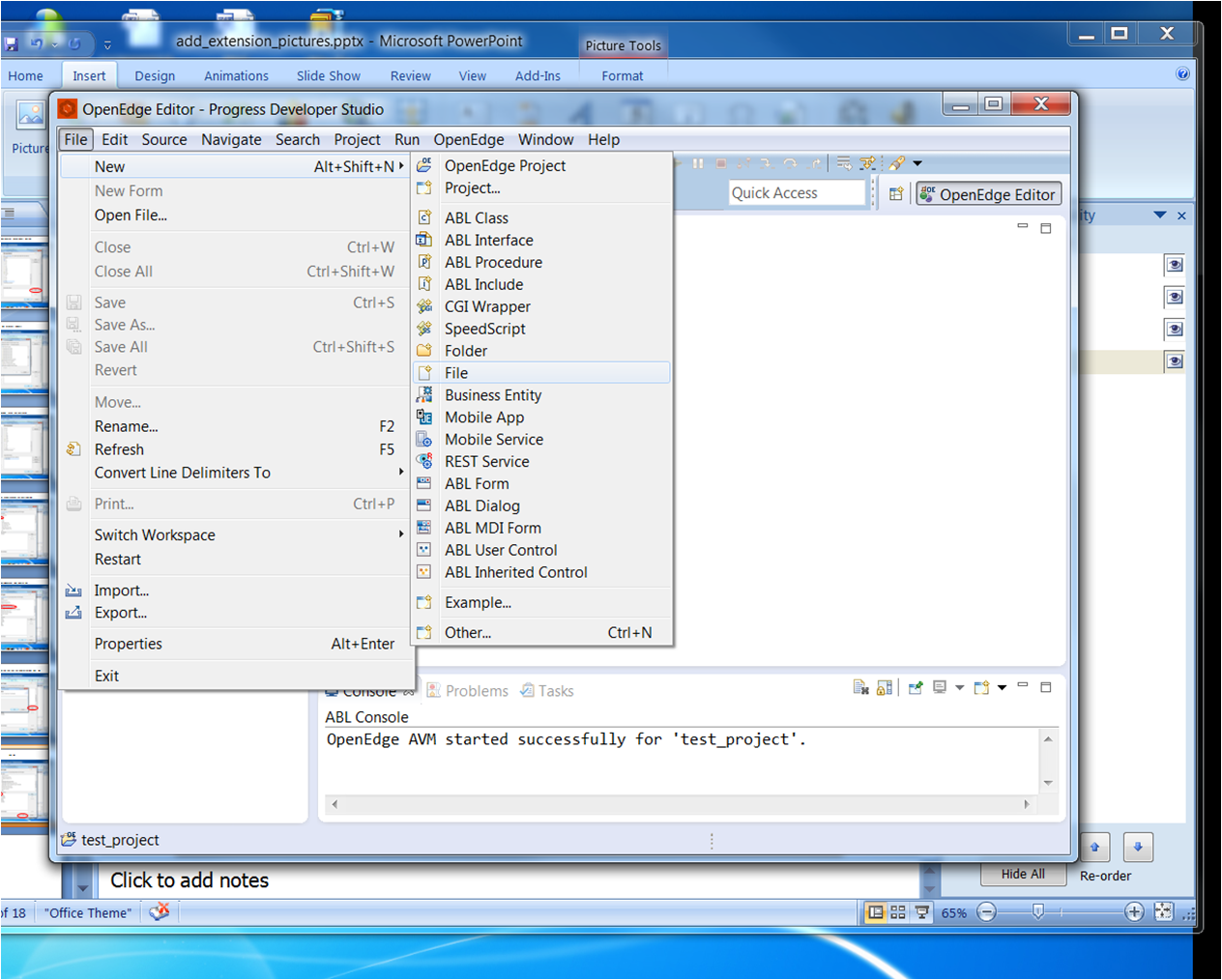The height and width of the screenshot is (980, 1222).
Task: Pin the Console view
Action: tap(915, 687)
